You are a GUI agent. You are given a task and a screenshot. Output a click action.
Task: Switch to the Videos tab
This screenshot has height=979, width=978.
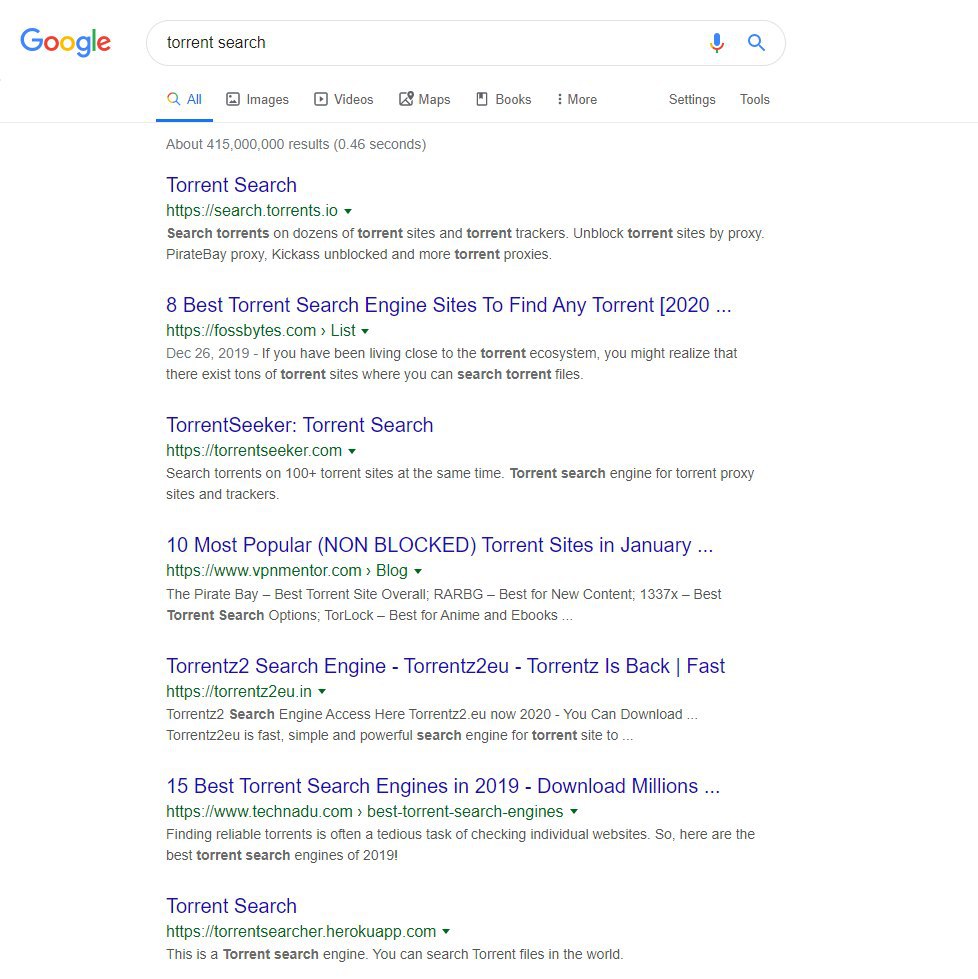[343, 99]
